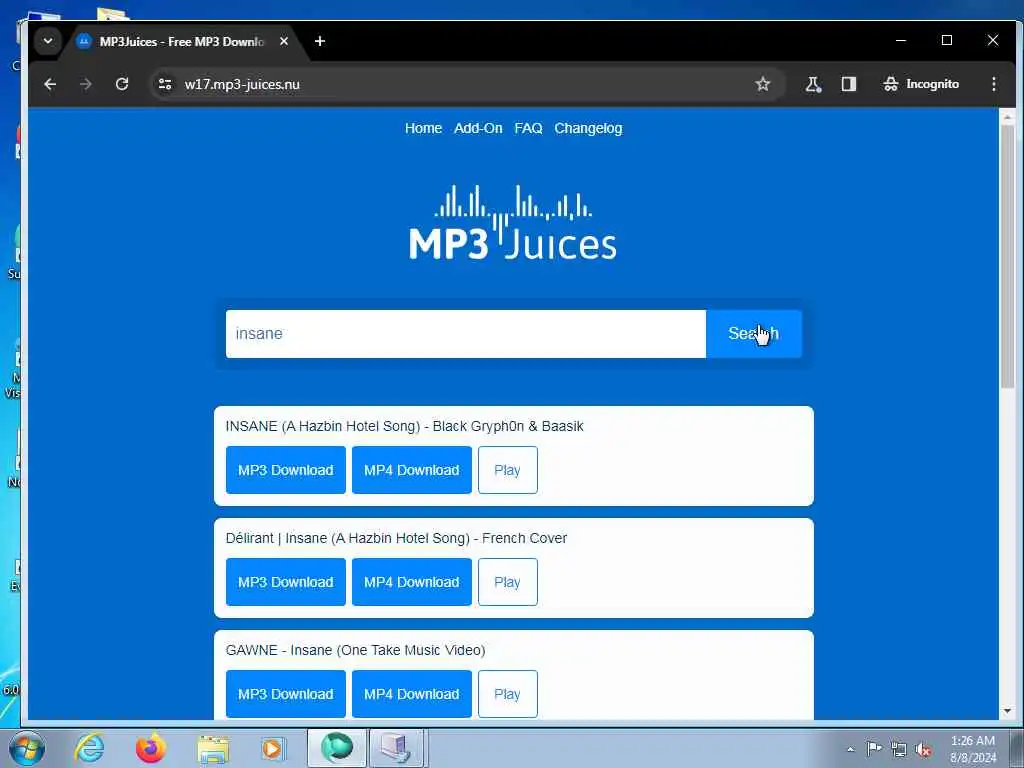Open site information icon in address bar
This screenshot has height=768, width=1024.
click(x=165, y=84)
